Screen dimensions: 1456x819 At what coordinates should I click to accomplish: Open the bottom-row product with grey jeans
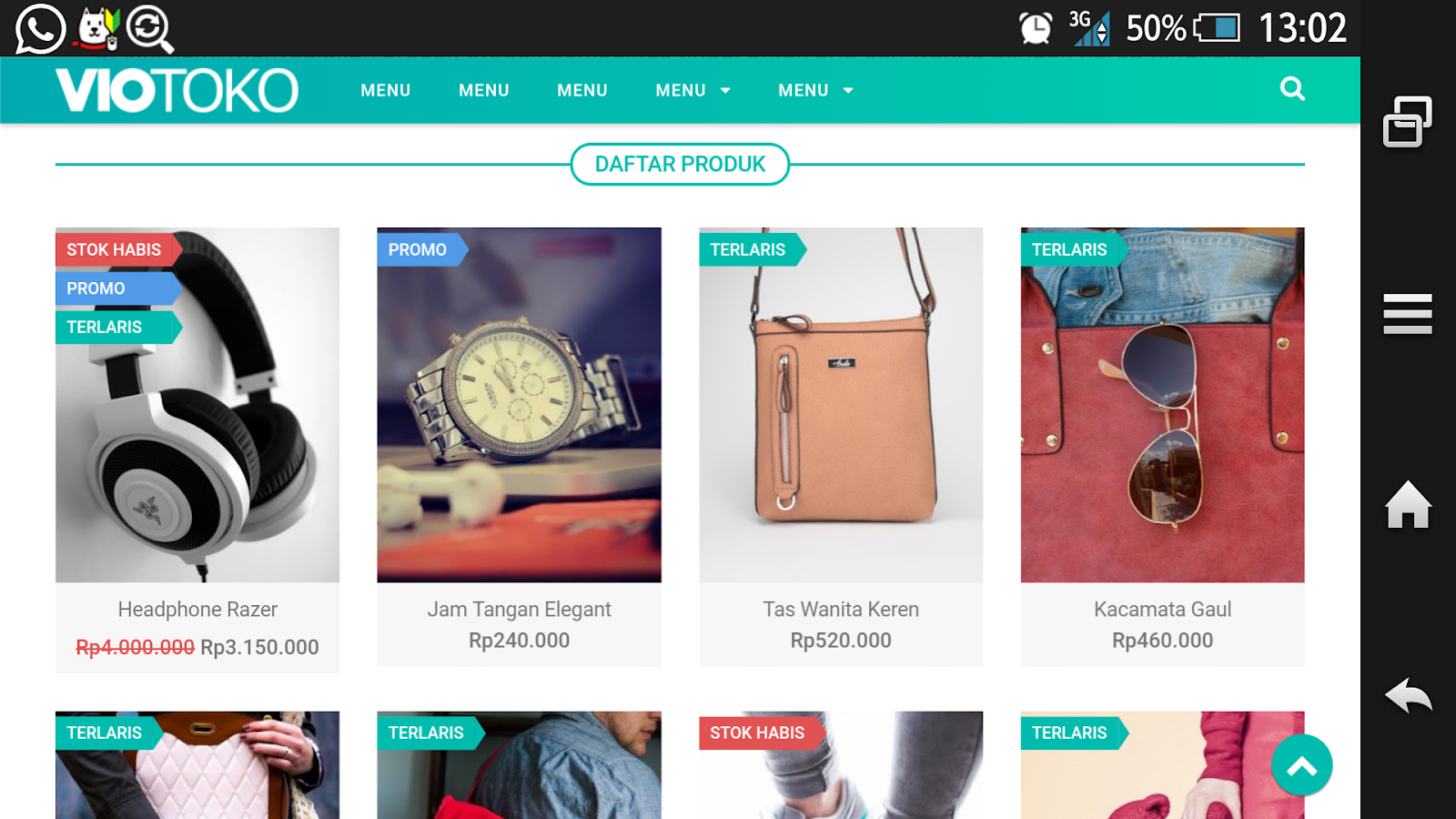tap(841, 765)
